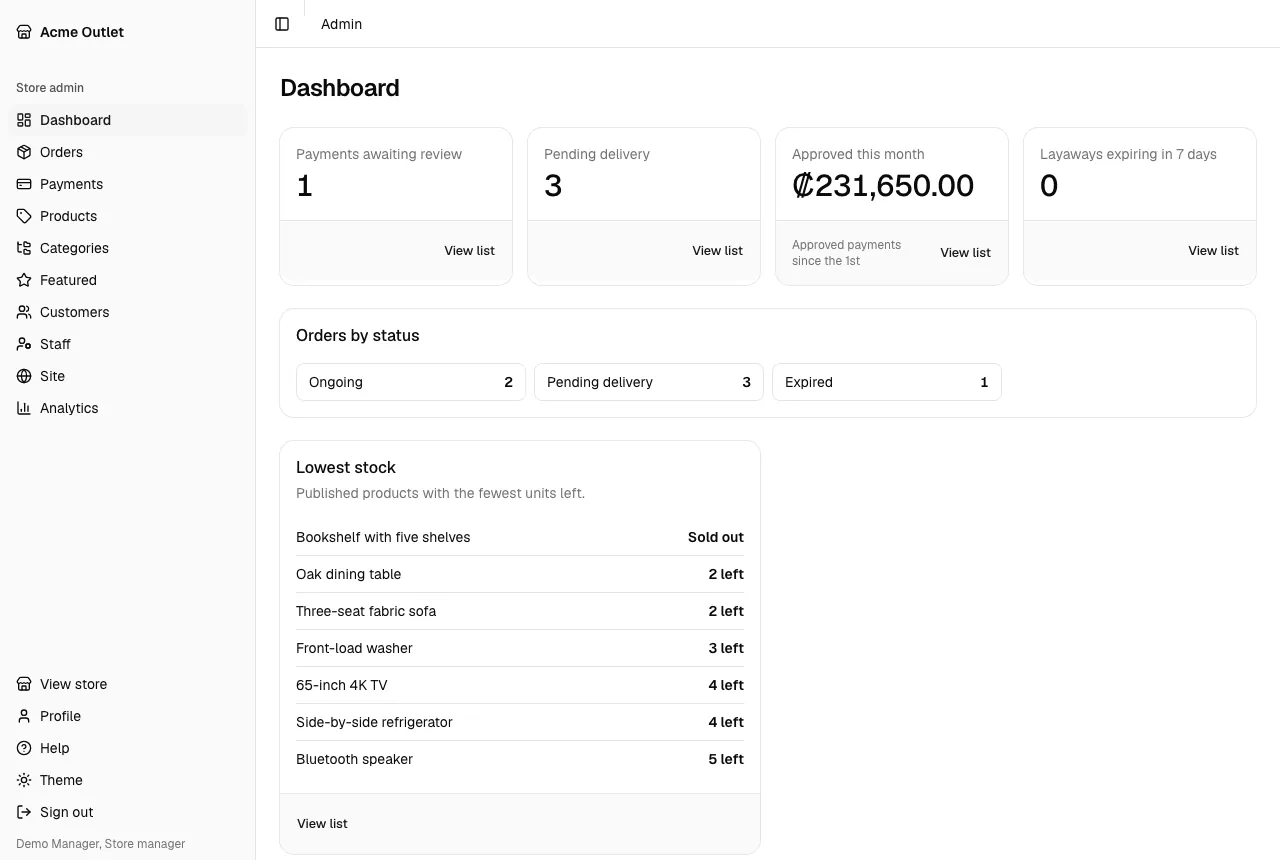Click the Orders box icon
1280x860 pixels.
click(24, 152)
